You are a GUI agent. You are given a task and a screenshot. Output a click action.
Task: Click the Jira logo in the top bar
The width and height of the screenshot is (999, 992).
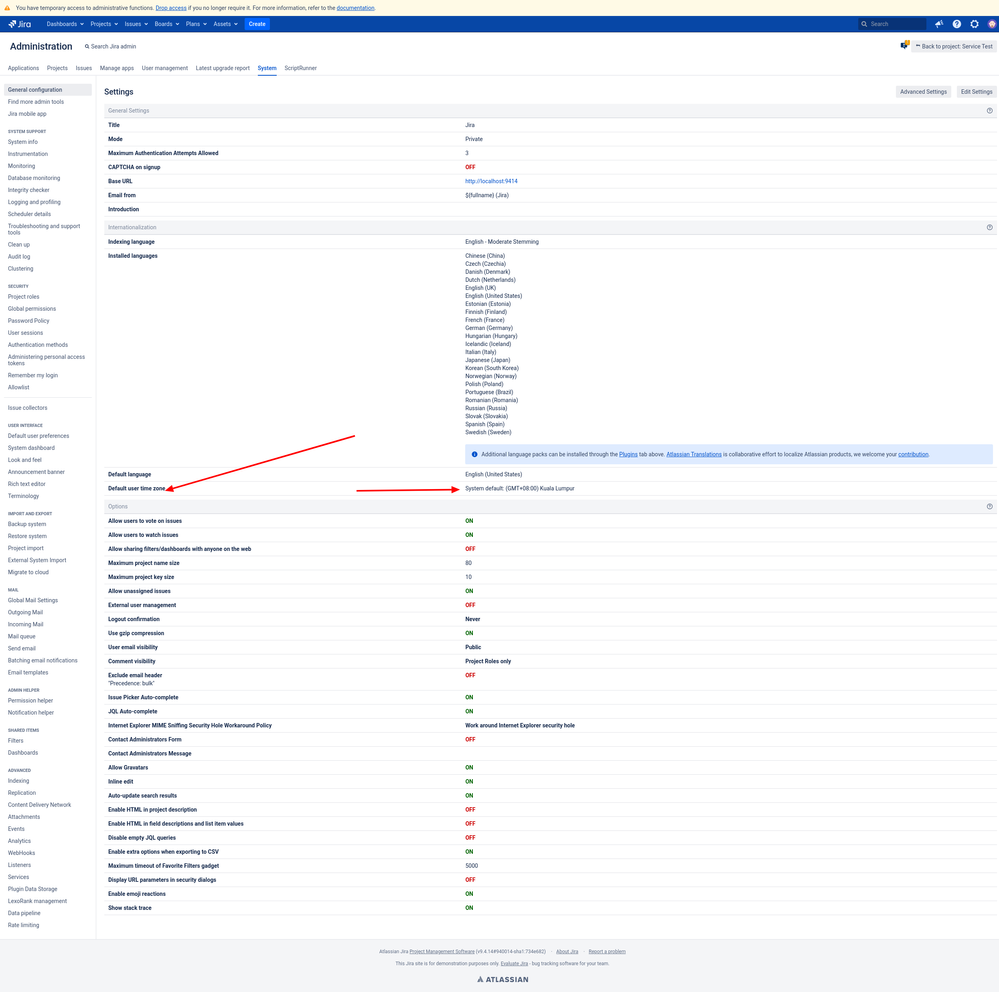(x=20, y=24)
